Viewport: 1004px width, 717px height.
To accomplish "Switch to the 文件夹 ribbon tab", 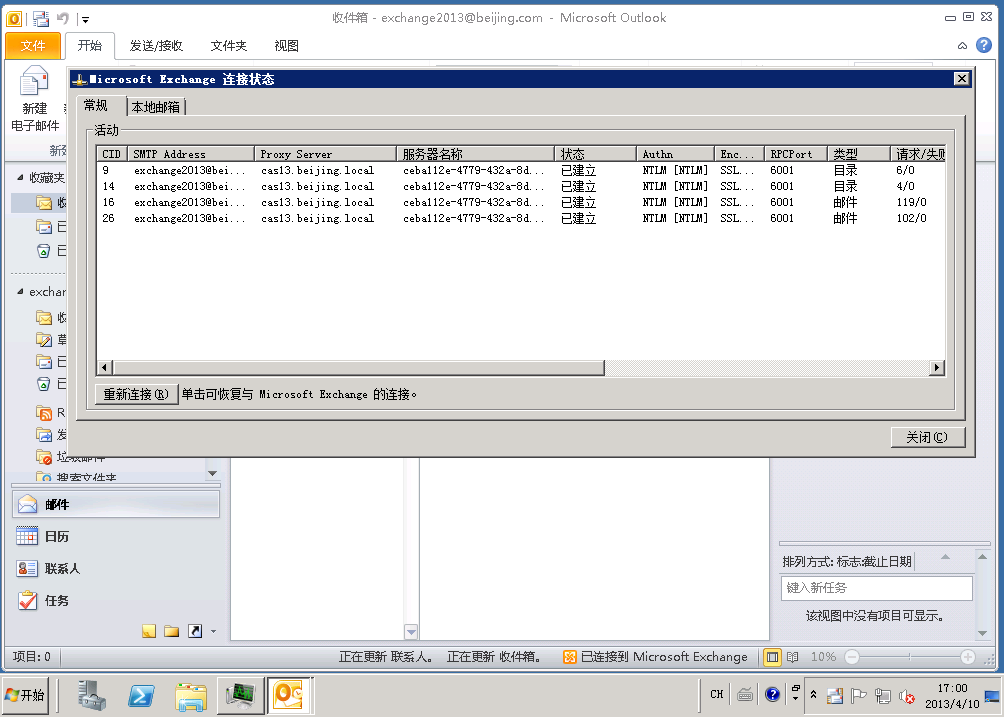I will [x=229, y=45].
